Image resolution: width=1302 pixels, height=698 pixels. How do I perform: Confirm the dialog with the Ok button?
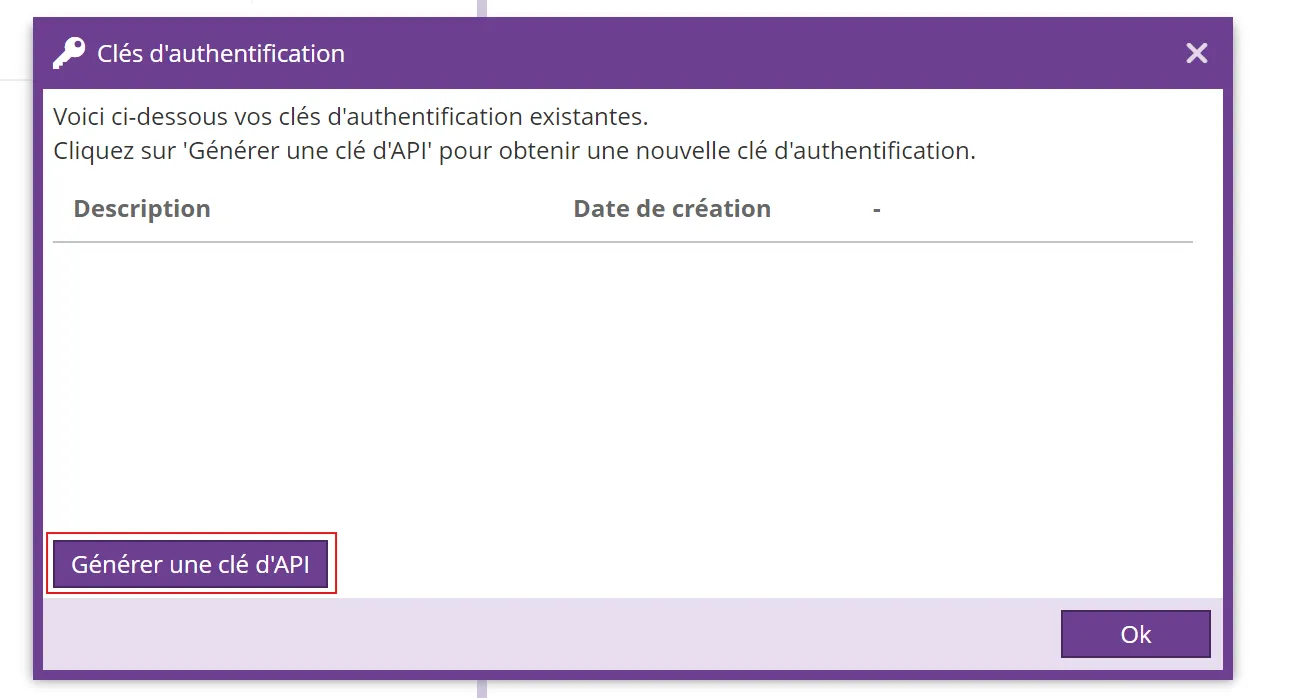click(x=1135, y=634)
